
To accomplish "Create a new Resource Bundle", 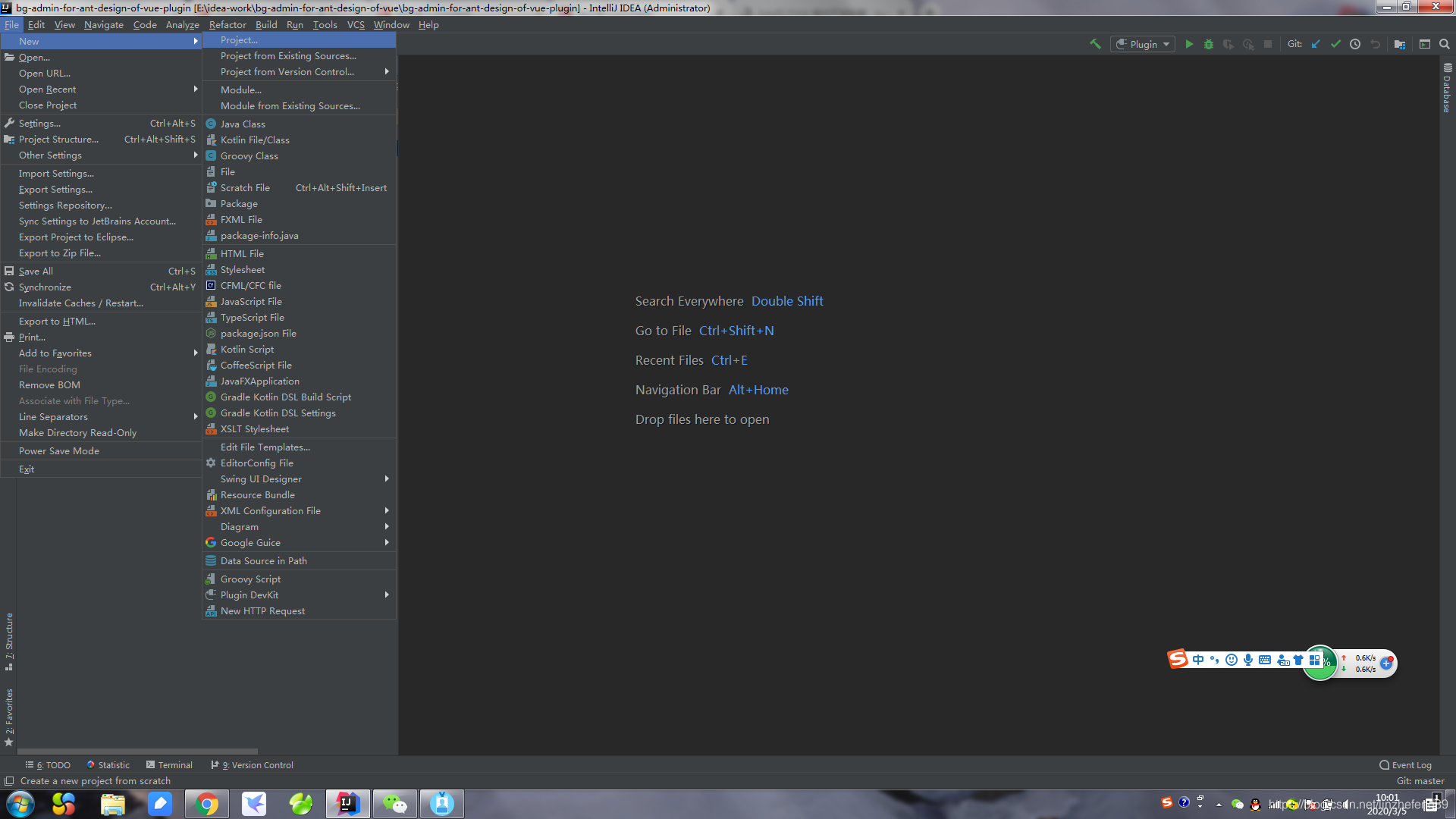I will (300, 495).
